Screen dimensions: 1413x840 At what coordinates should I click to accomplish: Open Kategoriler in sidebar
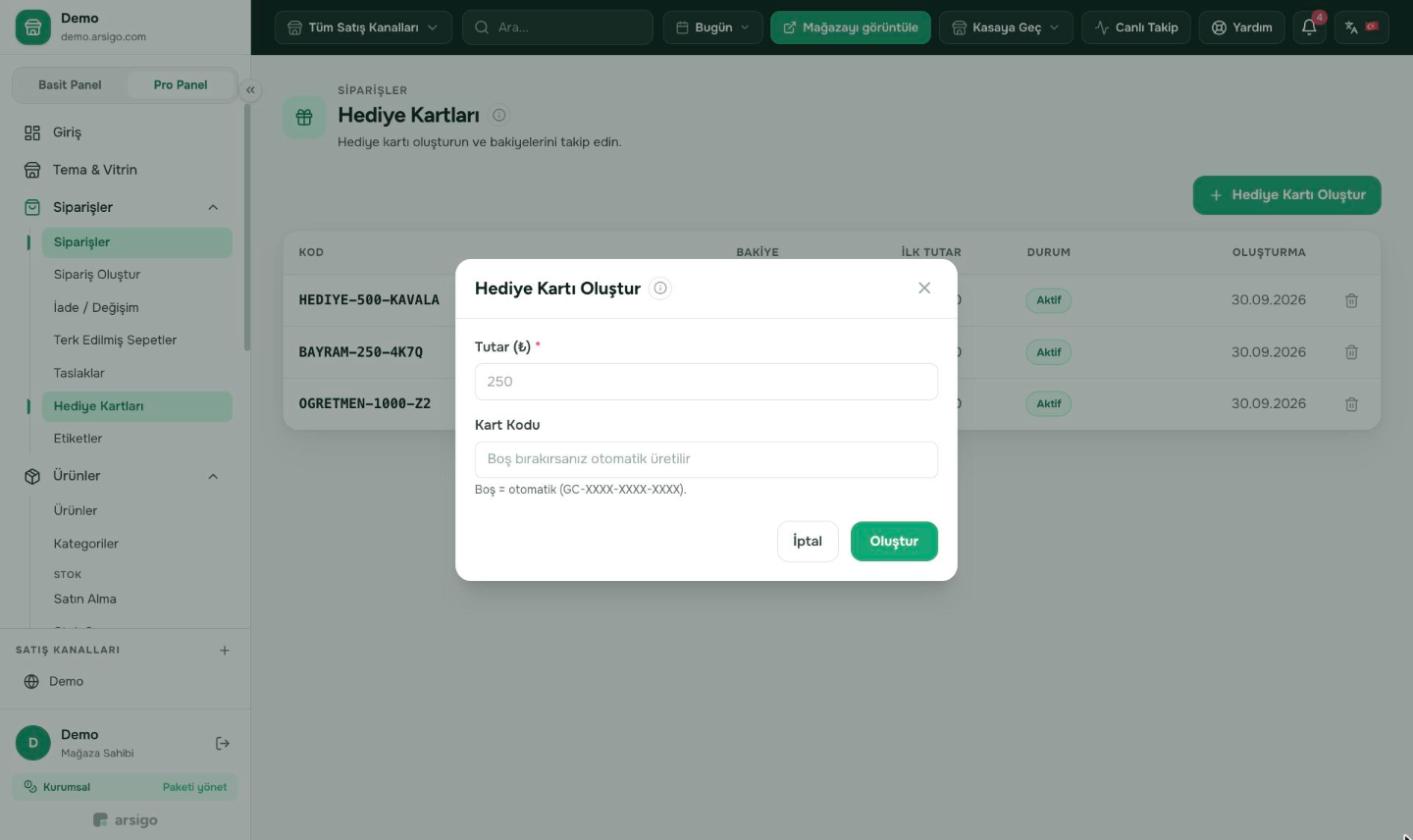(86, 544)
